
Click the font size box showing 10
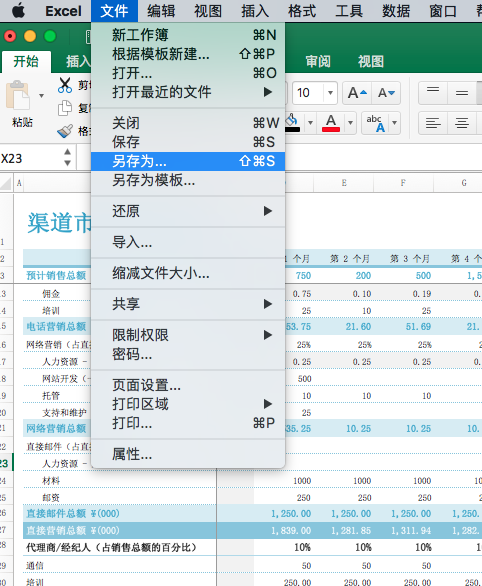point(307,93)
